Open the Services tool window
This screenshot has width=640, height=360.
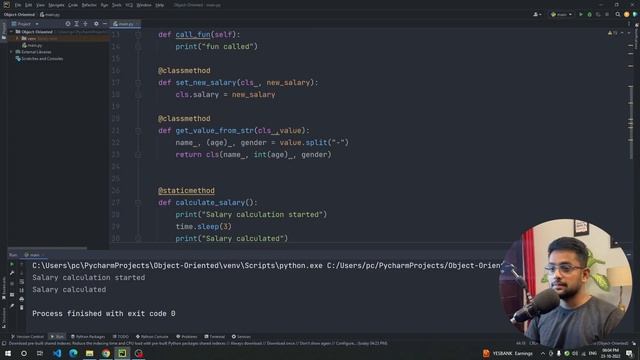coord(241,337)
